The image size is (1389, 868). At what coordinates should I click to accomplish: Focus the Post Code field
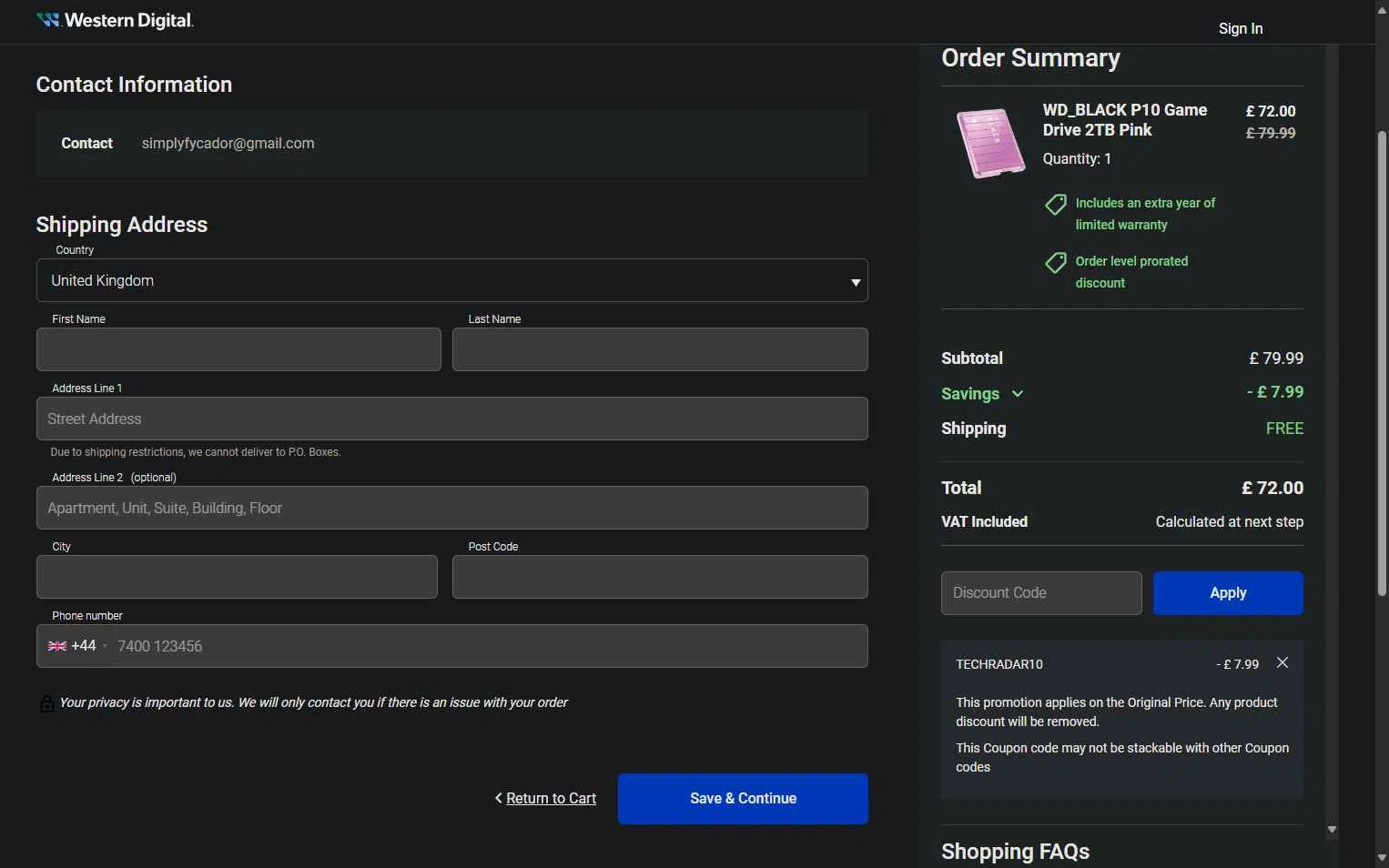[660, 577]
